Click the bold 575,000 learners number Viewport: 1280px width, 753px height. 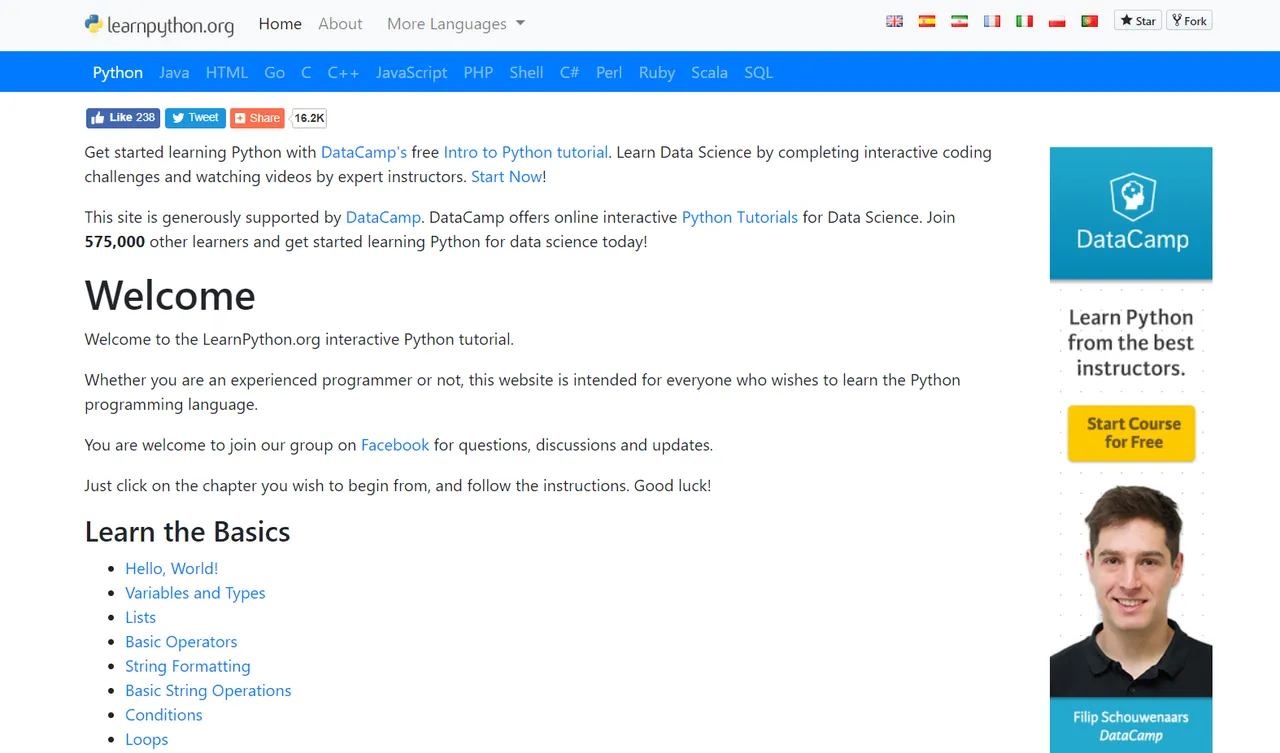115,241
